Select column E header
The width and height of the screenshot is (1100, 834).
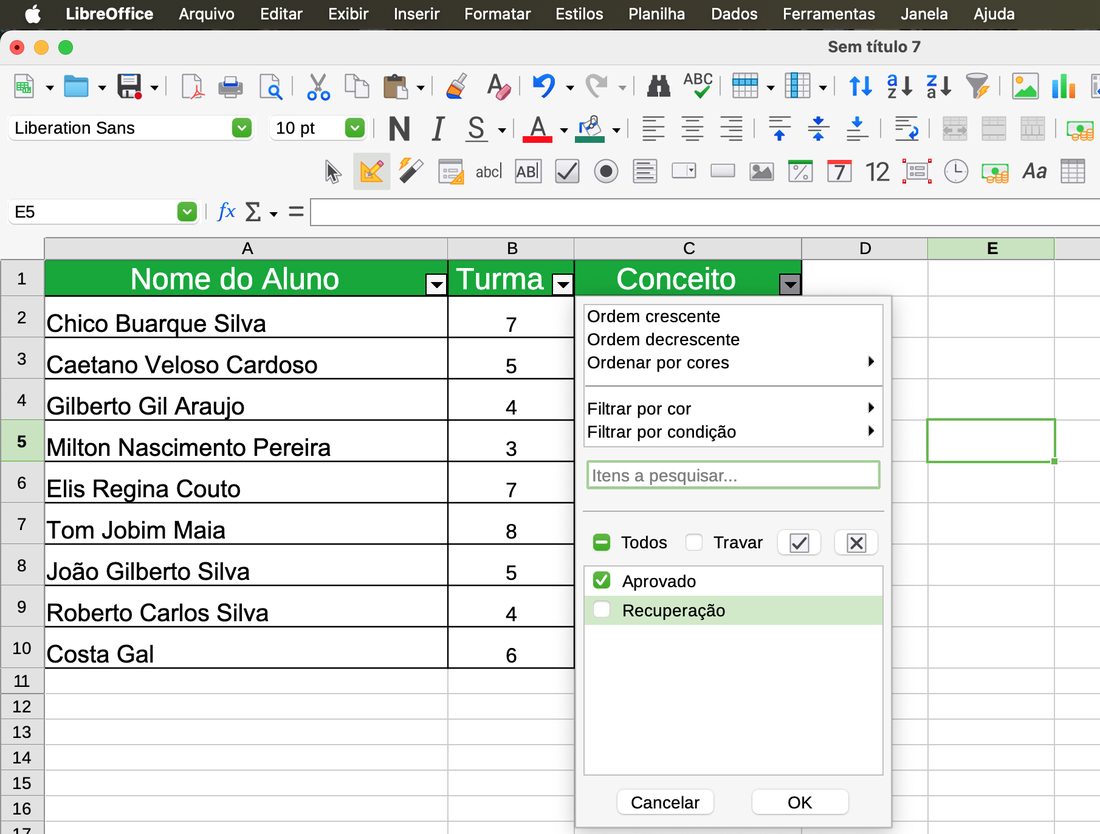click(991, 248)
